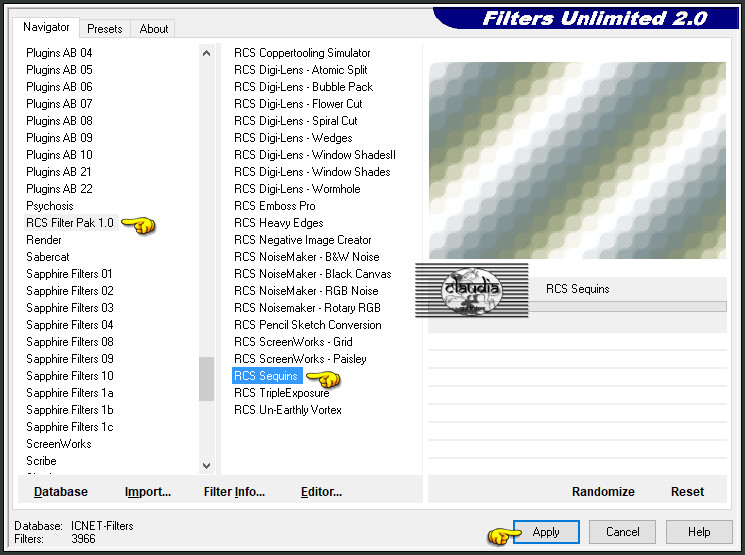
Task: Select RCS Digi-Lens - Wormhole
Action: pos(297,189)
